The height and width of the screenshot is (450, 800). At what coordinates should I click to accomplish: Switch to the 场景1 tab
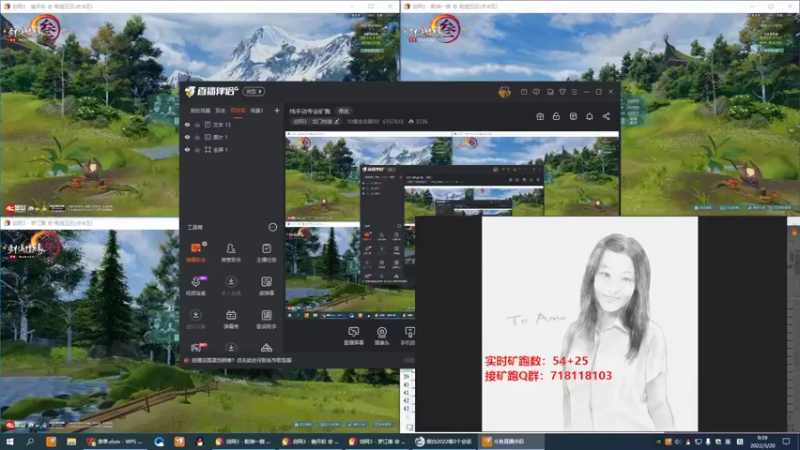click(257, 111)
